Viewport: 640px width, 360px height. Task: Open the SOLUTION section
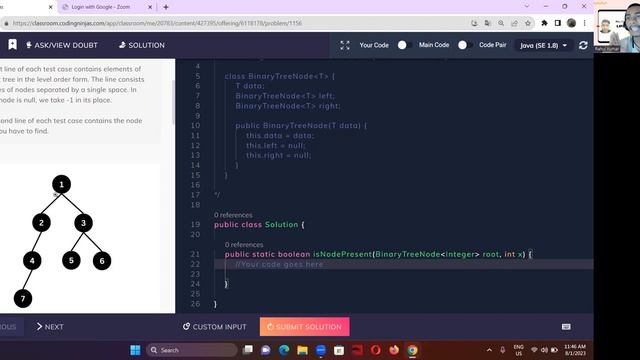pos(142,45)
